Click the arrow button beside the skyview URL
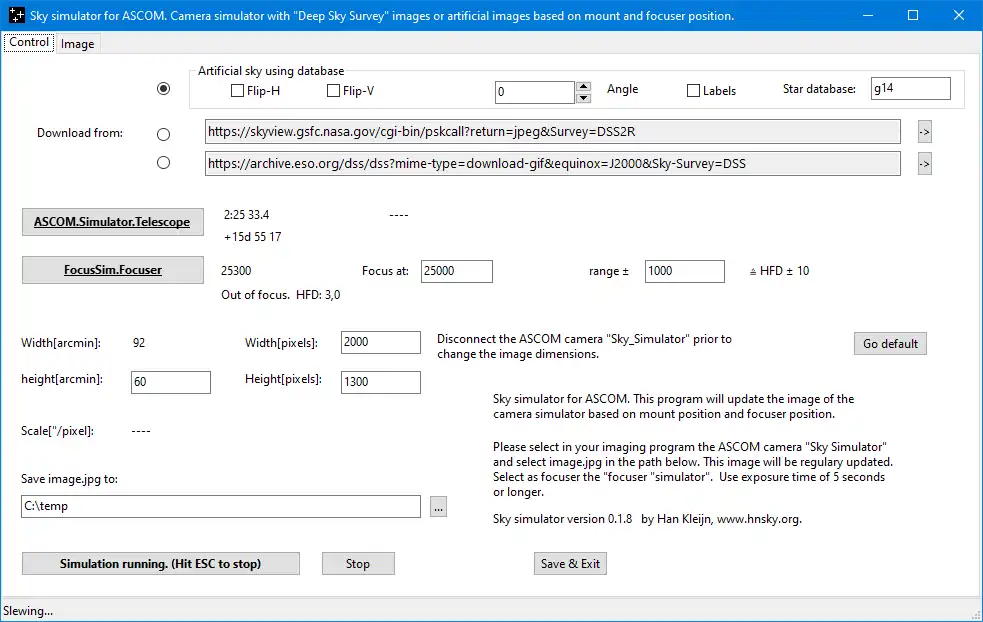This screenshot has height=622, width=983. (x=924, y=132)
